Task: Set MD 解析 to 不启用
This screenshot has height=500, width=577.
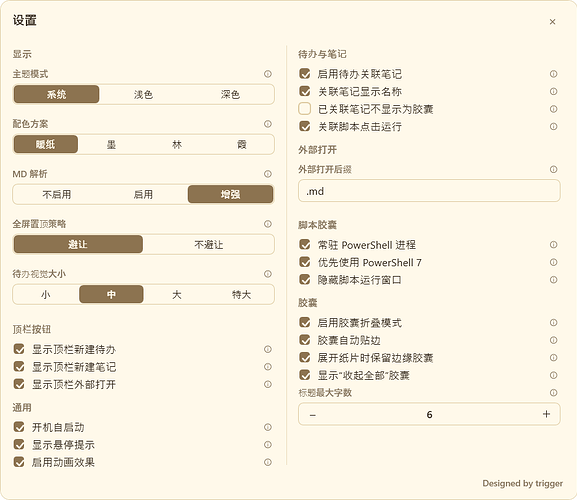Action: [x=57, y=194]
